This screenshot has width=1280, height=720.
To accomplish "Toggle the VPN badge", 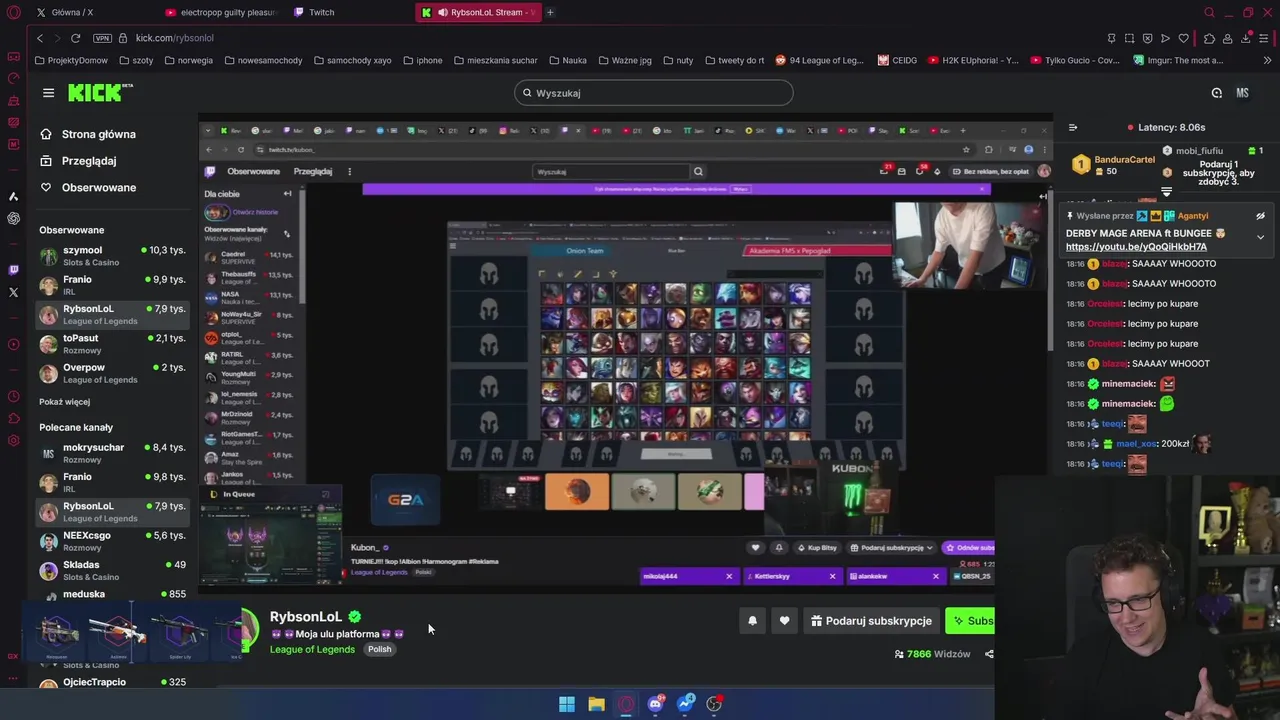I will [102, 38].
